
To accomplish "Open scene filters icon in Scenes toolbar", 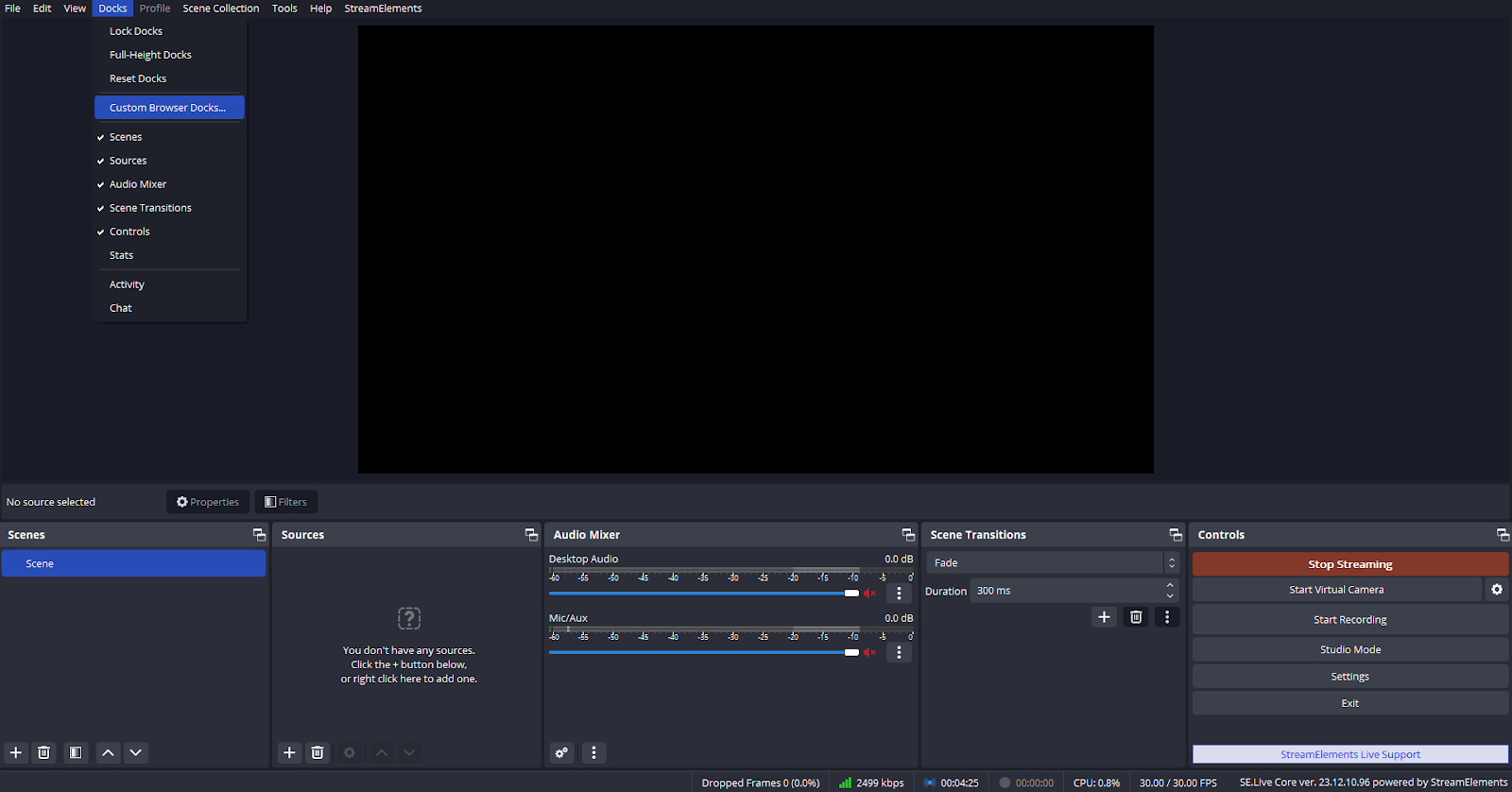I will [76, 752].
